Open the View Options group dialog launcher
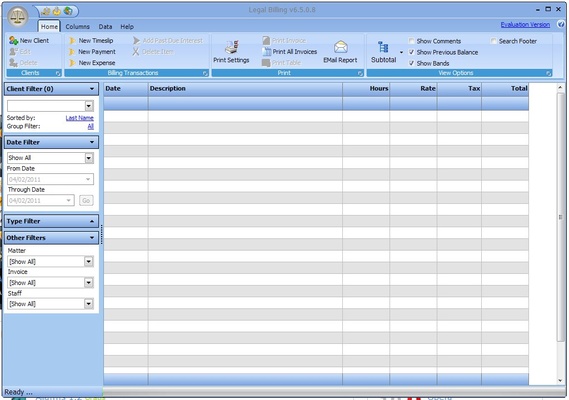The image size is (569, 400). coord(549,73)
